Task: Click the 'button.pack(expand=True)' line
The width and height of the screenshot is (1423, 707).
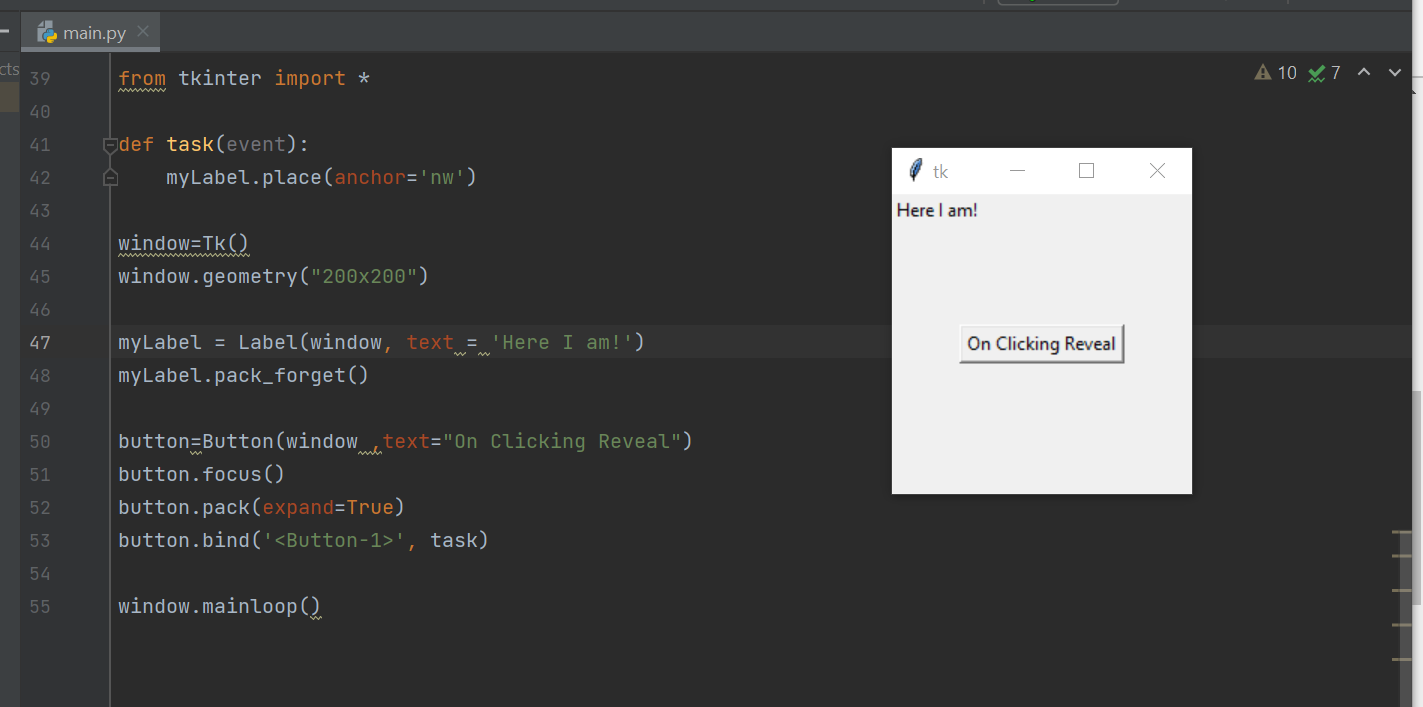Action: tap(261, 508)
